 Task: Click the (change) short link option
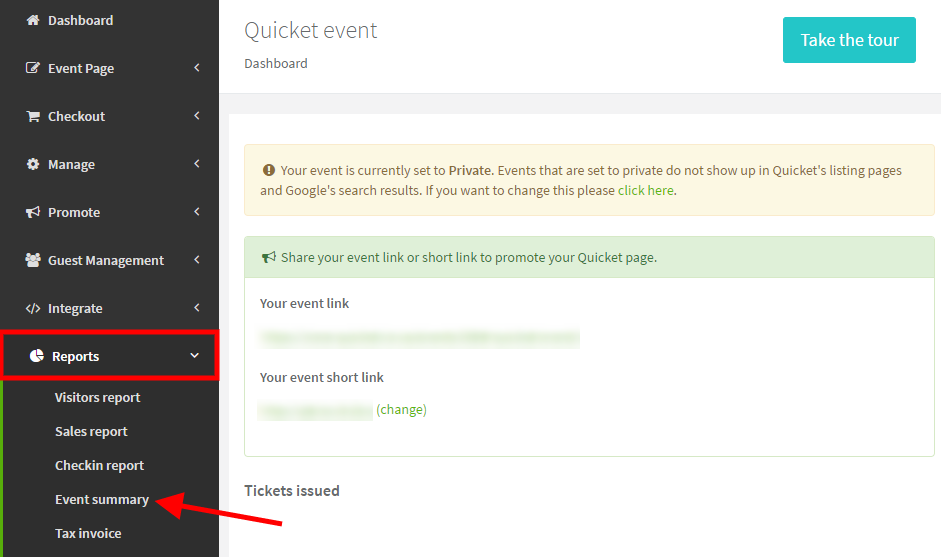(x=401, y=409)
